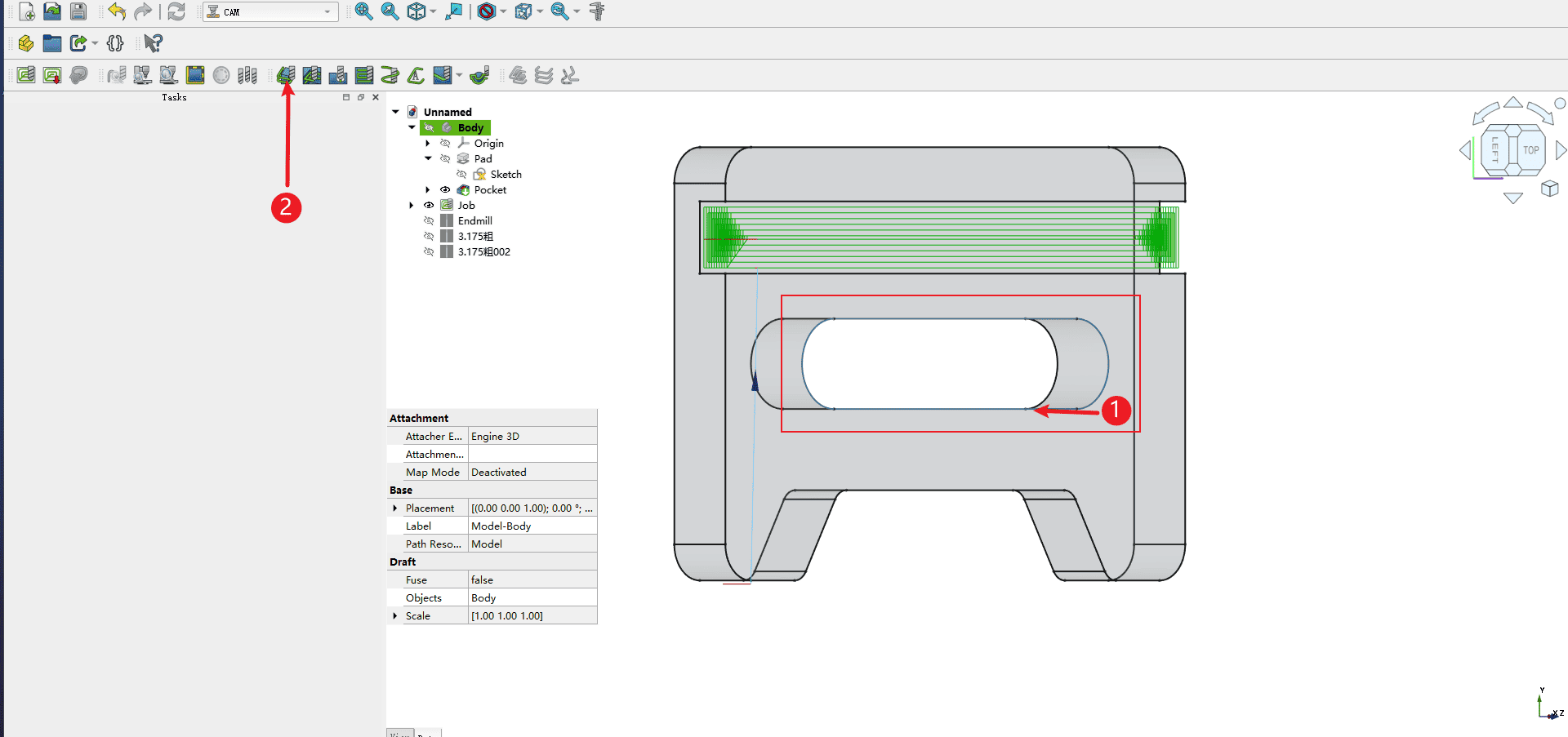Click the Create Job icon
Viewport: 1568px width, 737px height.
click(x=26, y=76)
